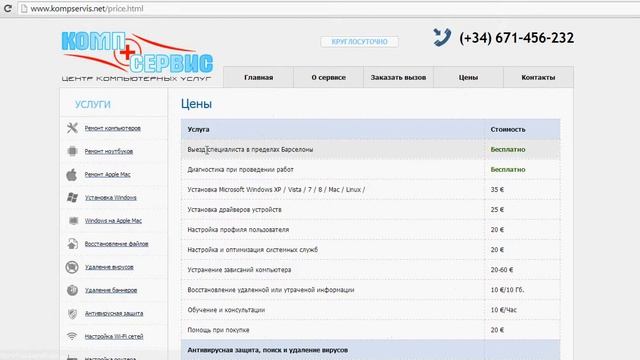
Task: Click the Apple icon for Ремонт Apple Mac
Action: (72, 174)
